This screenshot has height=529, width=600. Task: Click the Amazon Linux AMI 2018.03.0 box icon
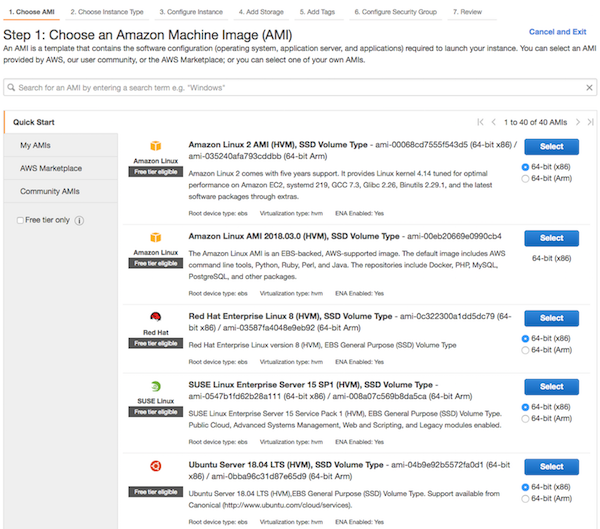tap(155, 237)
